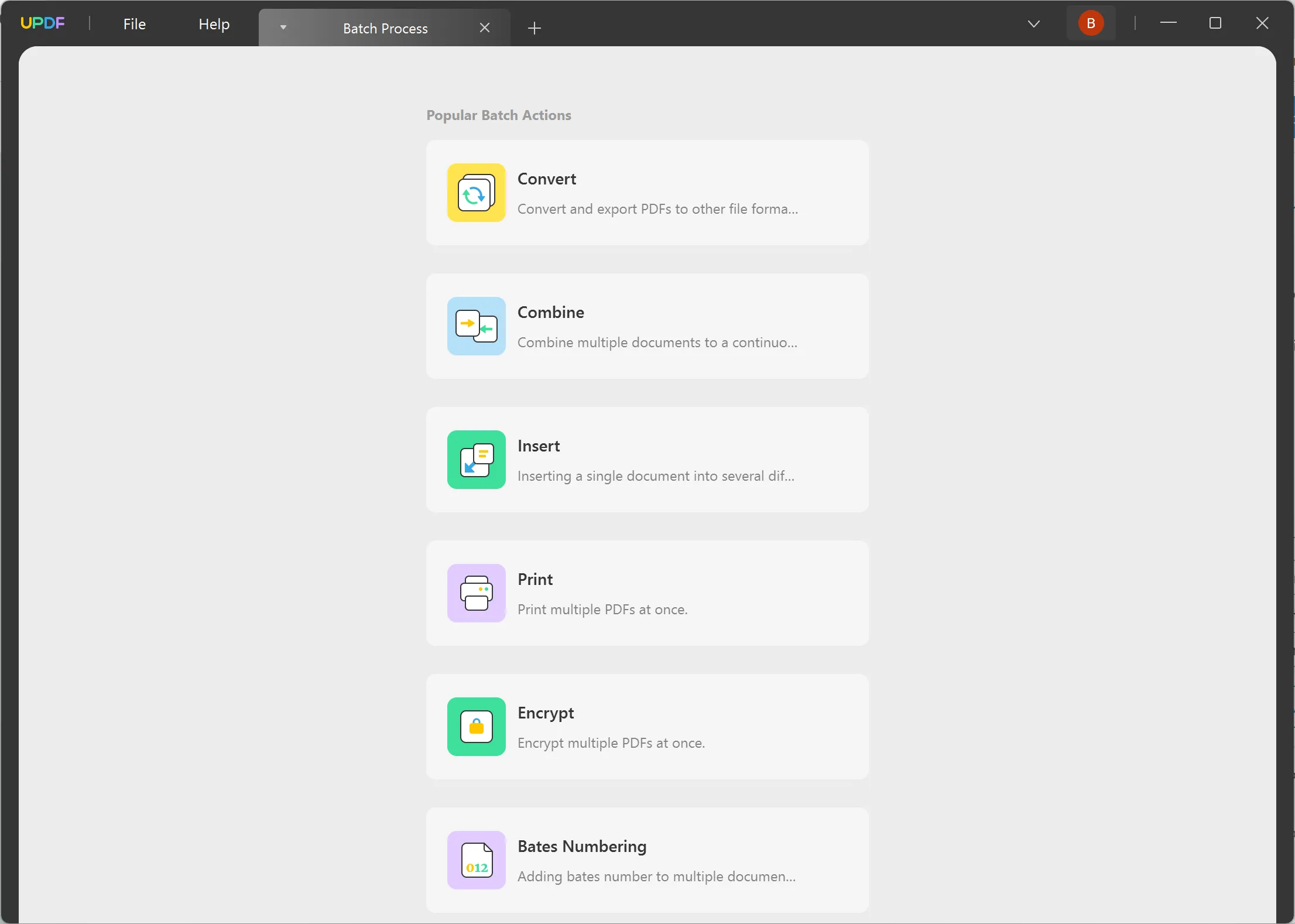Open the Encrypt multiple PDFs option
This screenshot has height=924, width=1295.
click(x=647, y=726)
